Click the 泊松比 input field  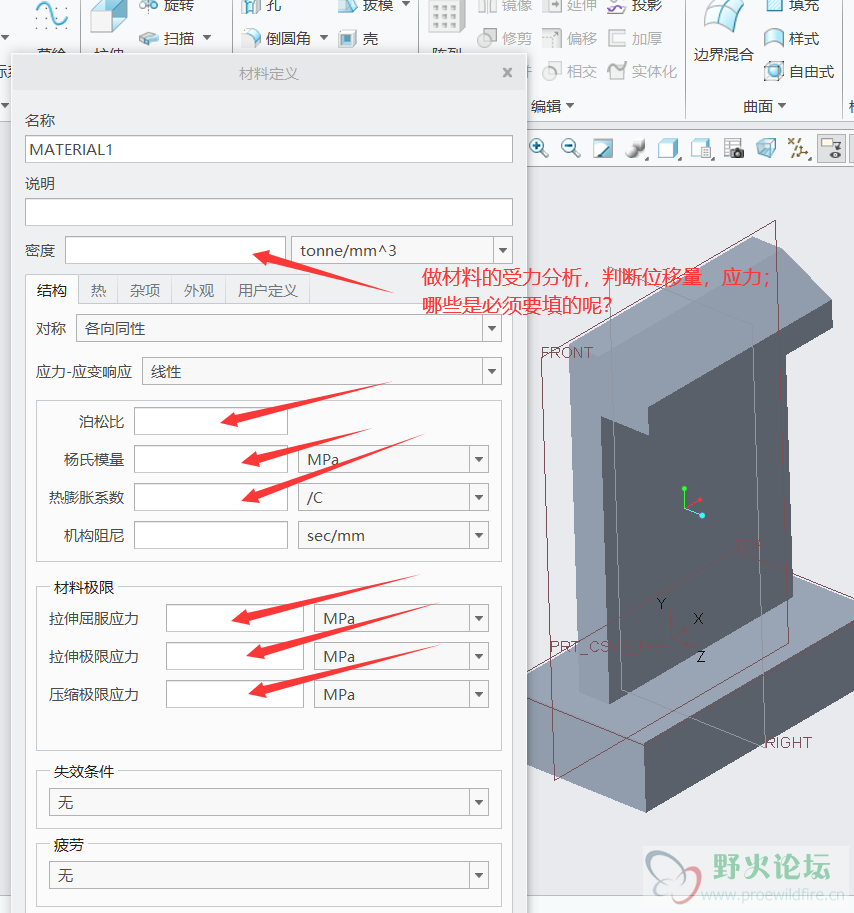click(x=211, y=421)
